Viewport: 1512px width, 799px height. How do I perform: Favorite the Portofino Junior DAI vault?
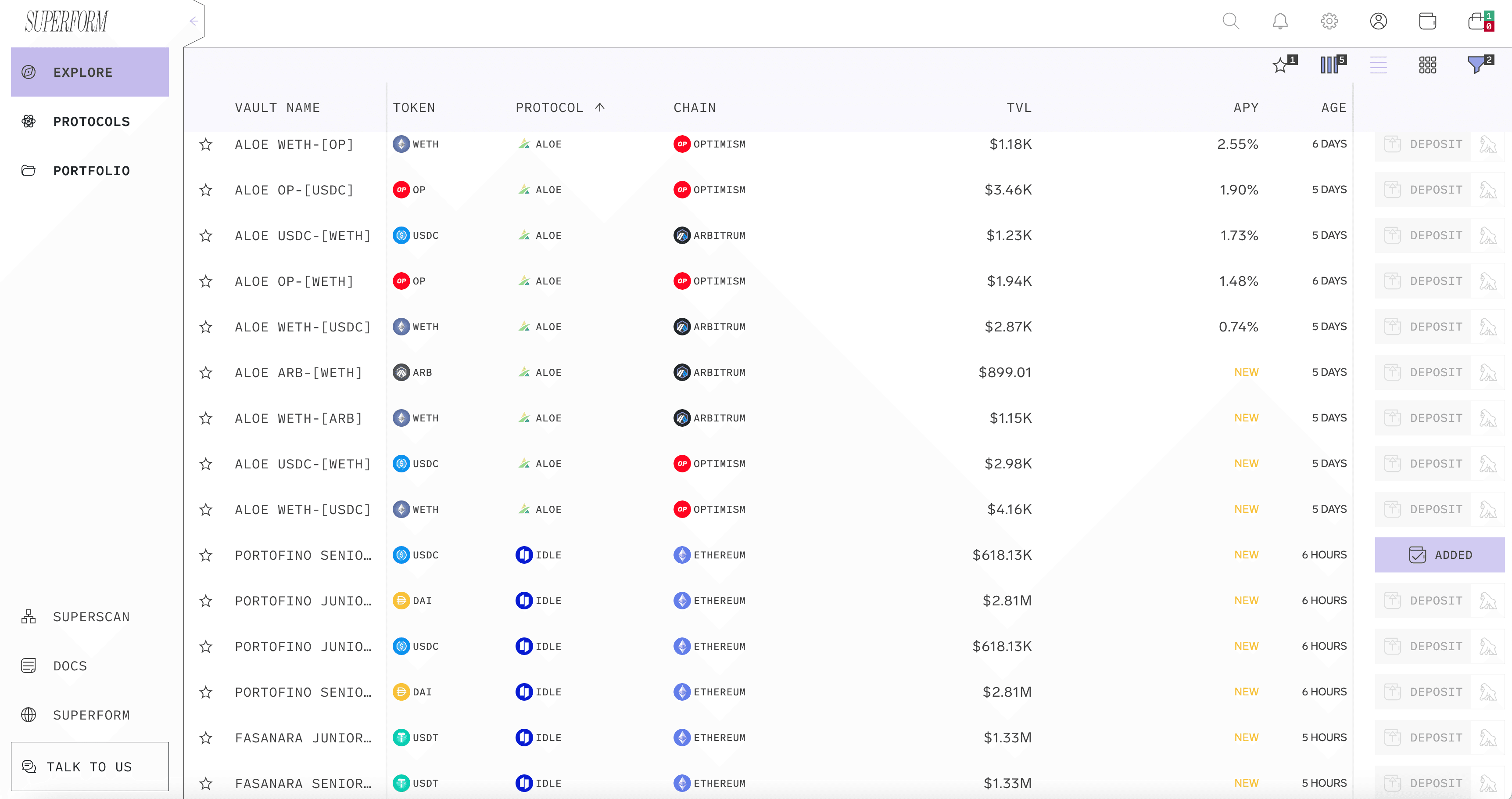tap(205, 601)
